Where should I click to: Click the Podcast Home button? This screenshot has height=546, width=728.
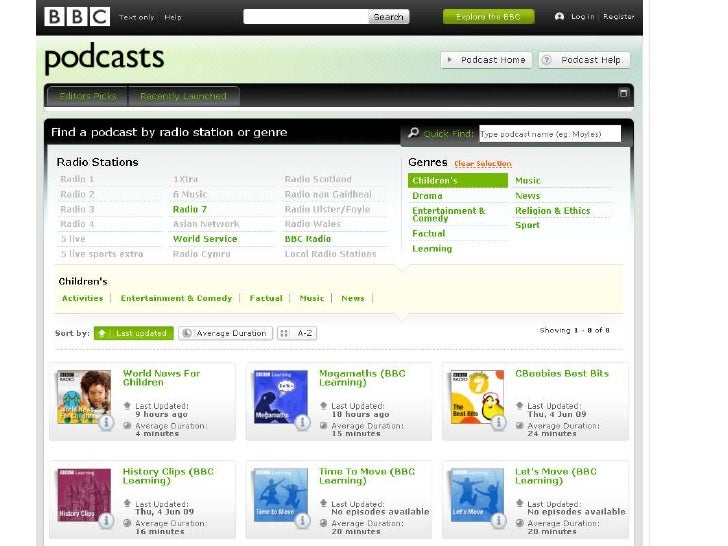tap(486, 60)
